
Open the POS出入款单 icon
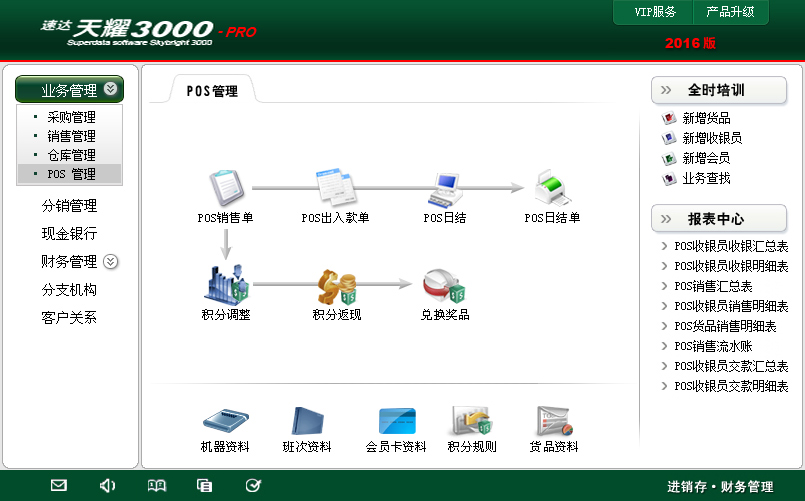(336, 187)
